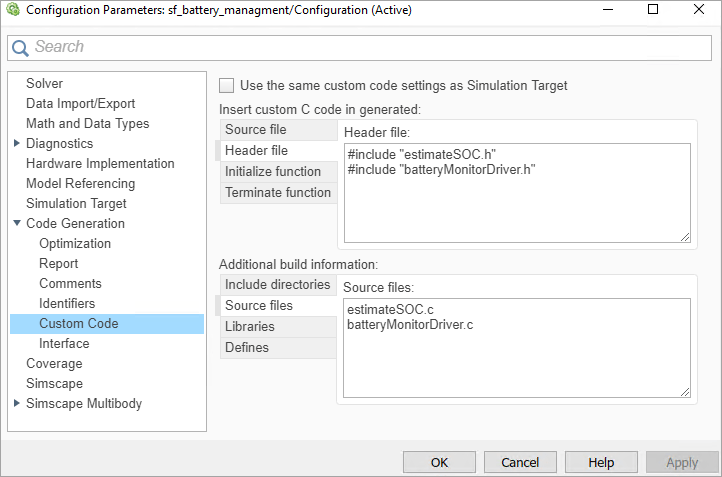Open Comments under Code Generation

[70, 284]
